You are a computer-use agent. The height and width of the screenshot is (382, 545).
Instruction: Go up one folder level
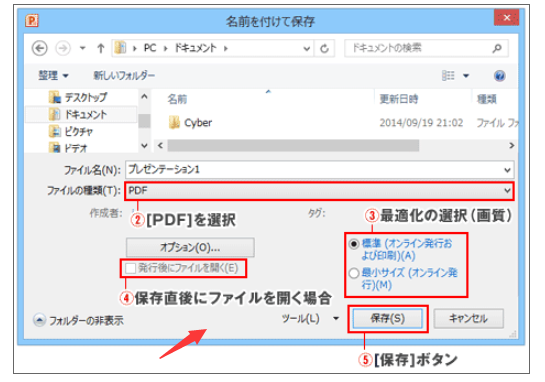(x=101, y=48)
